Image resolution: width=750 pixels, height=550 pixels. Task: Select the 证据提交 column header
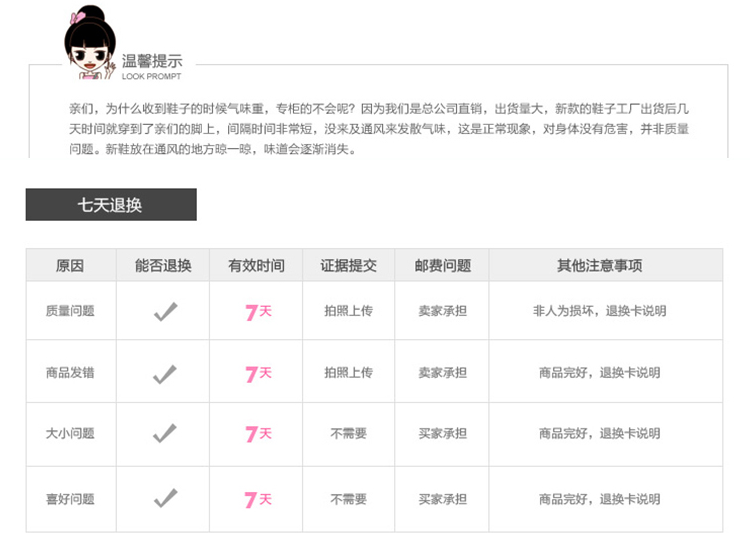[x=348, y=266]
